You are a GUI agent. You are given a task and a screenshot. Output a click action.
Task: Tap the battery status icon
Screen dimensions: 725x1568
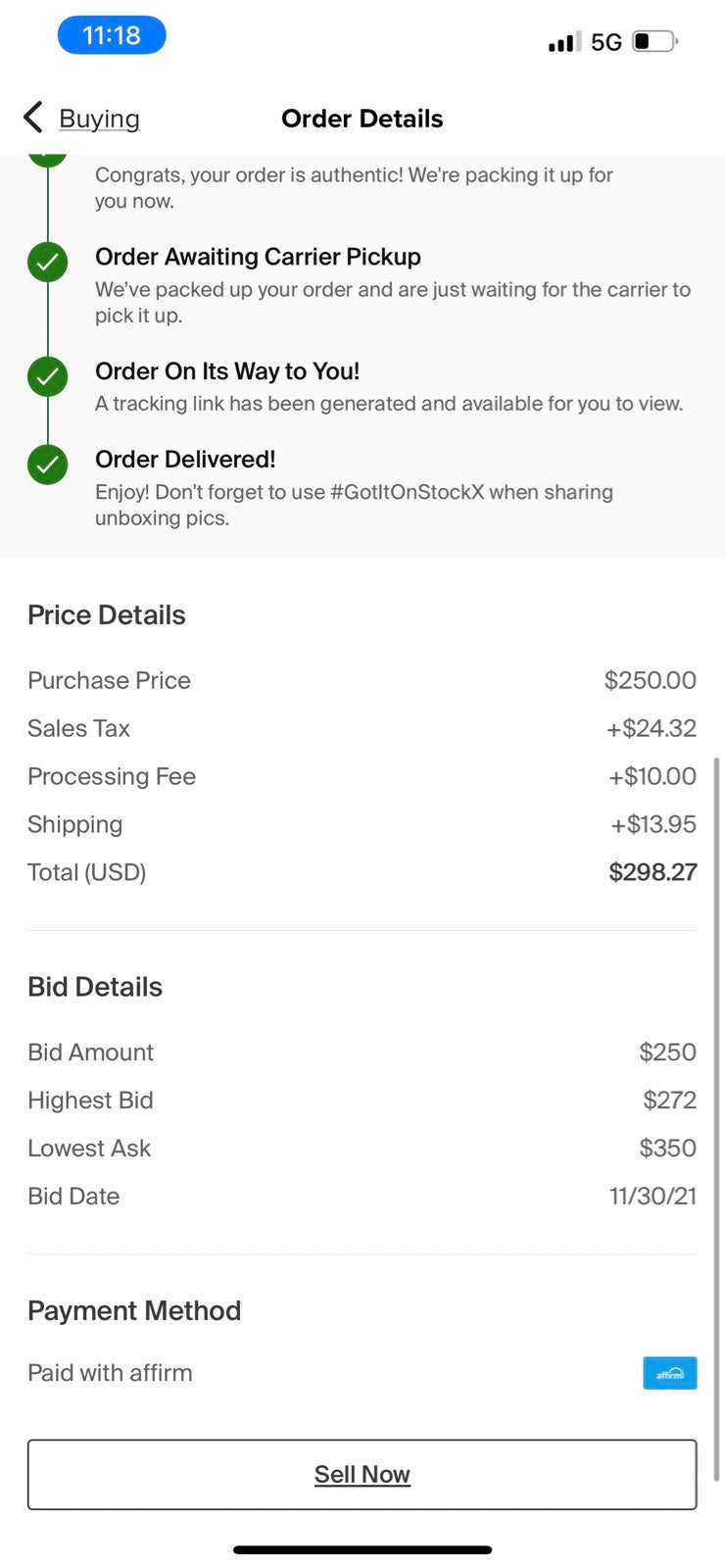click(x=655, y=41)
